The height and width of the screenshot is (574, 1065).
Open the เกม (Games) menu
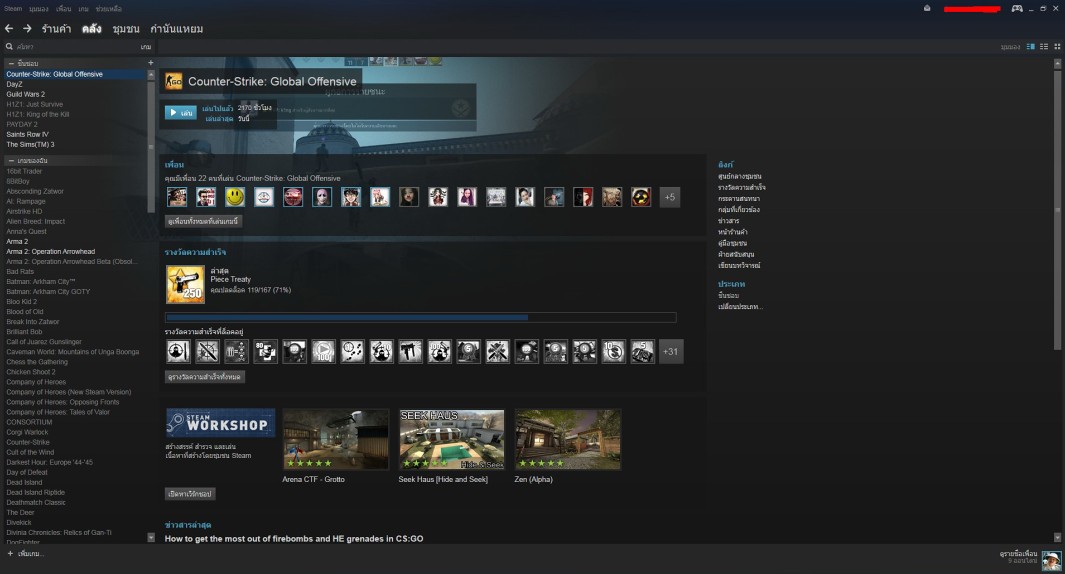(84, 9)
